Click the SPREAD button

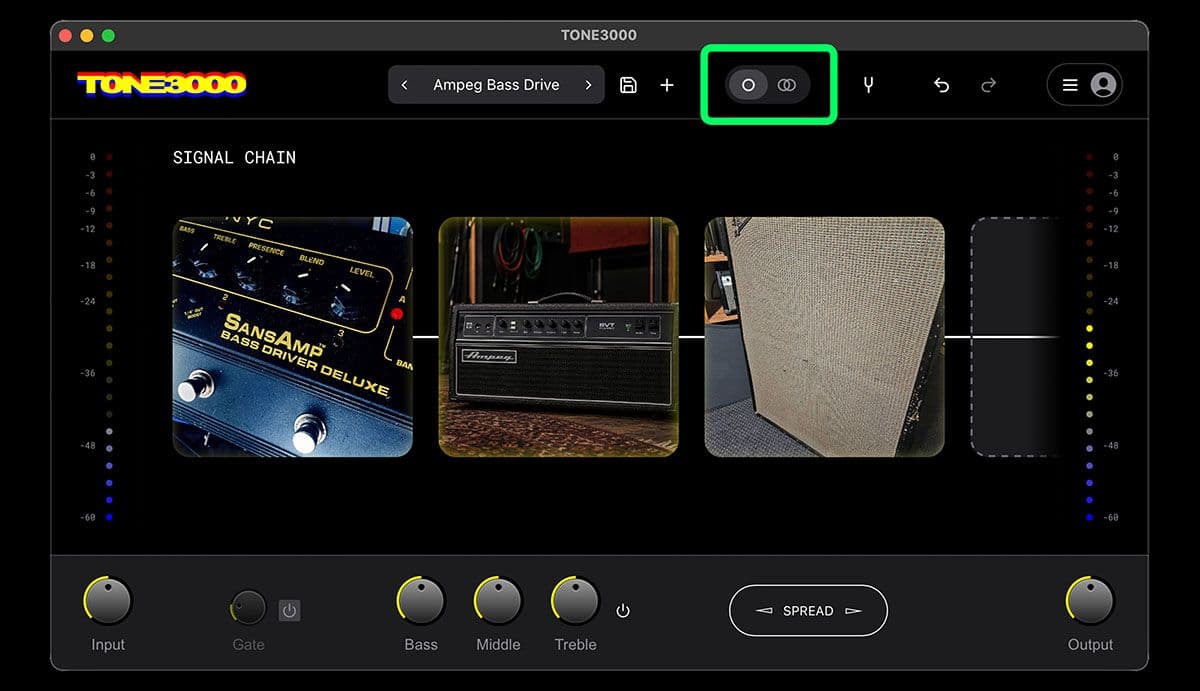(808, 610)
